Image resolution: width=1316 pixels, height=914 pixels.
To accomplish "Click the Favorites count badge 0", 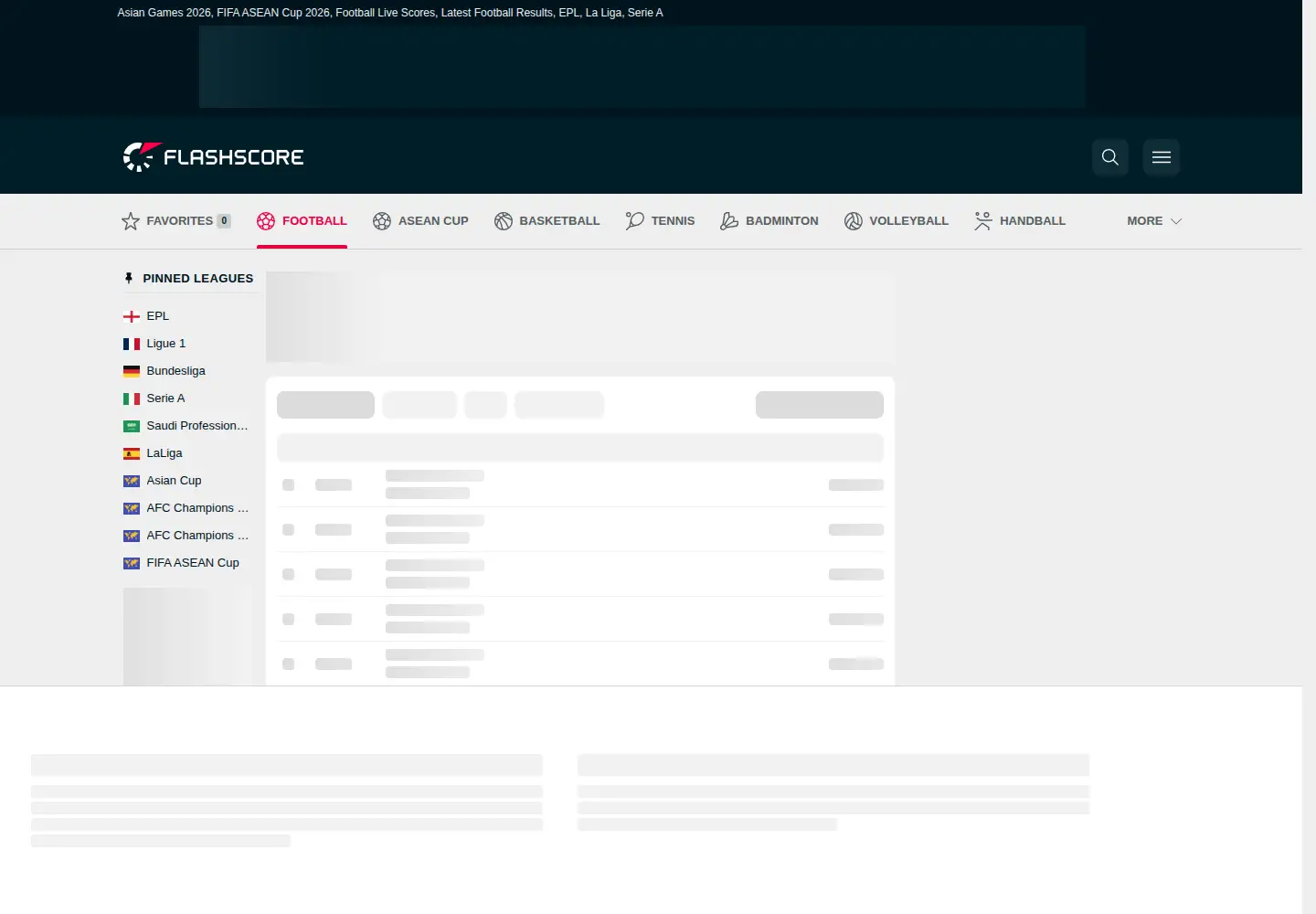I will click(x=224, y=221).
